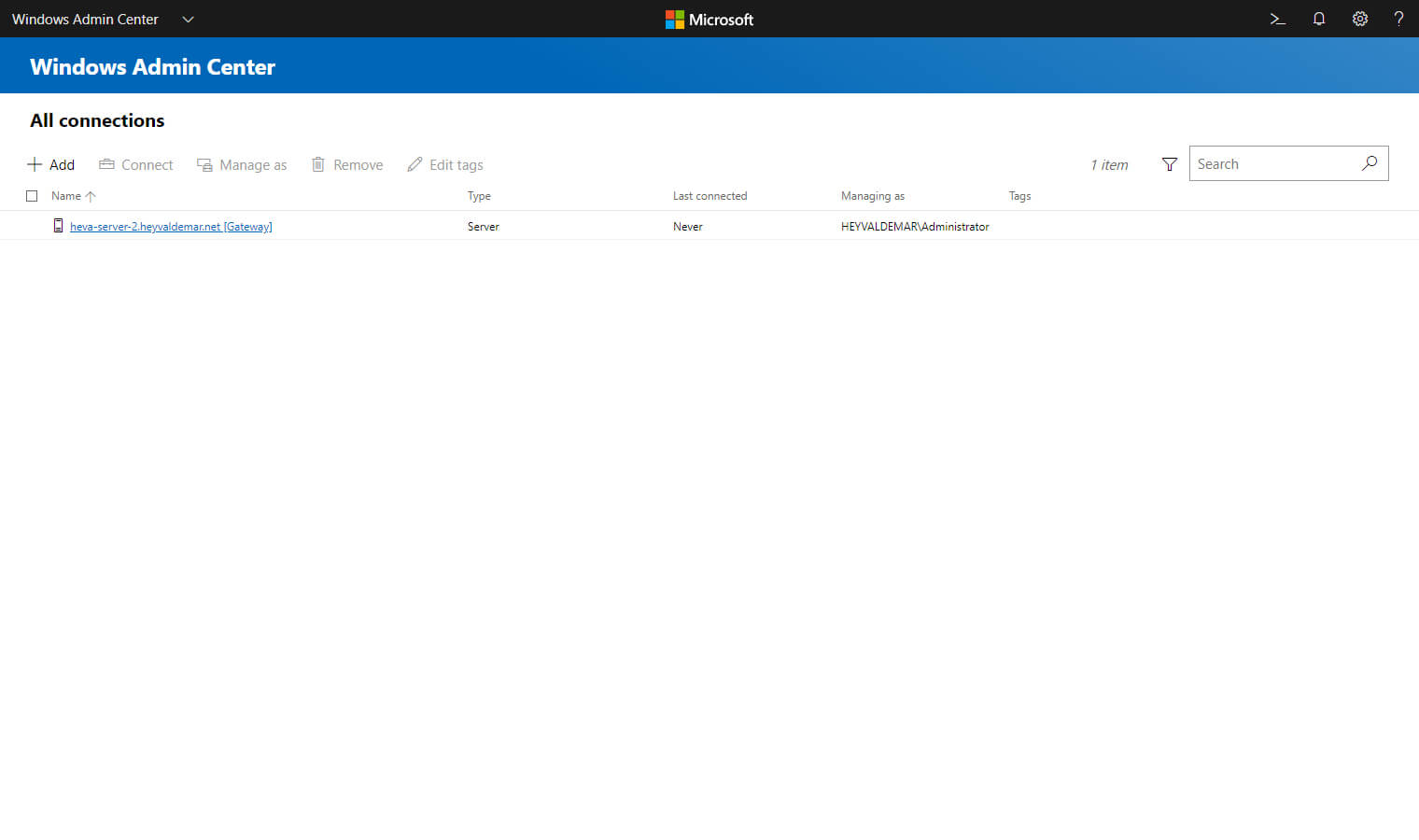Open the help question mark
Image resolution: width=1419 pixels, height=840 pixels.
click(1398, 19)
